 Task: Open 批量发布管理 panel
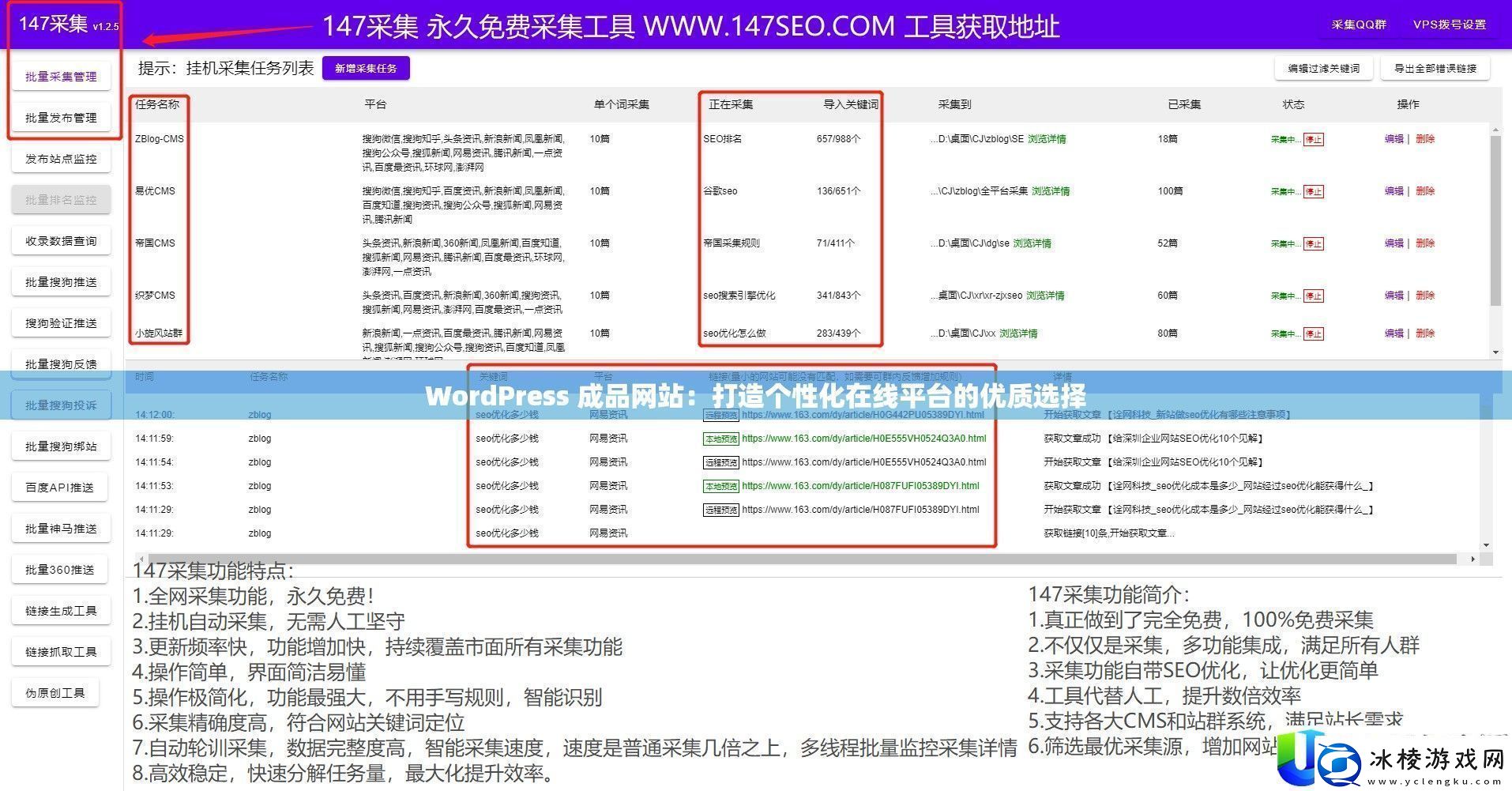point(60,117)
